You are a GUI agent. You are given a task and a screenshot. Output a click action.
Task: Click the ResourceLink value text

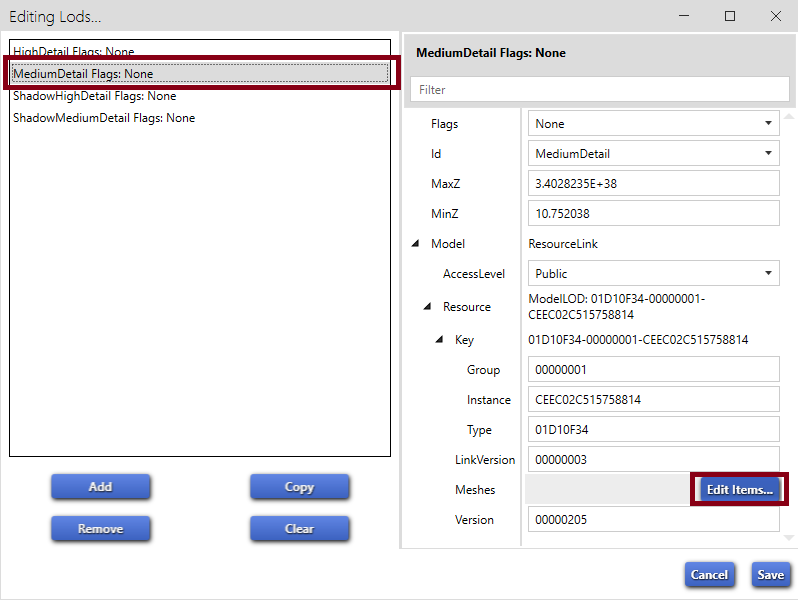click(x=563, y=244)
